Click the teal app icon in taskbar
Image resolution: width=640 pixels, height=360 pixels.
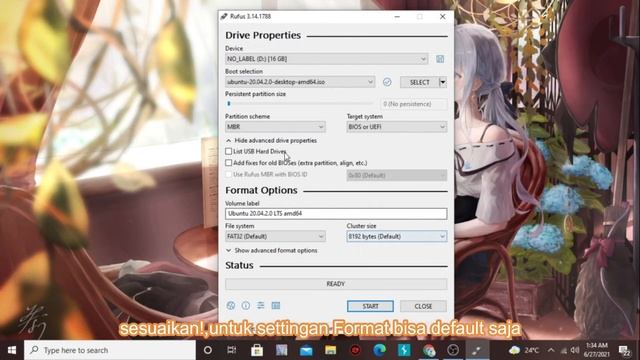click(404, 350)
